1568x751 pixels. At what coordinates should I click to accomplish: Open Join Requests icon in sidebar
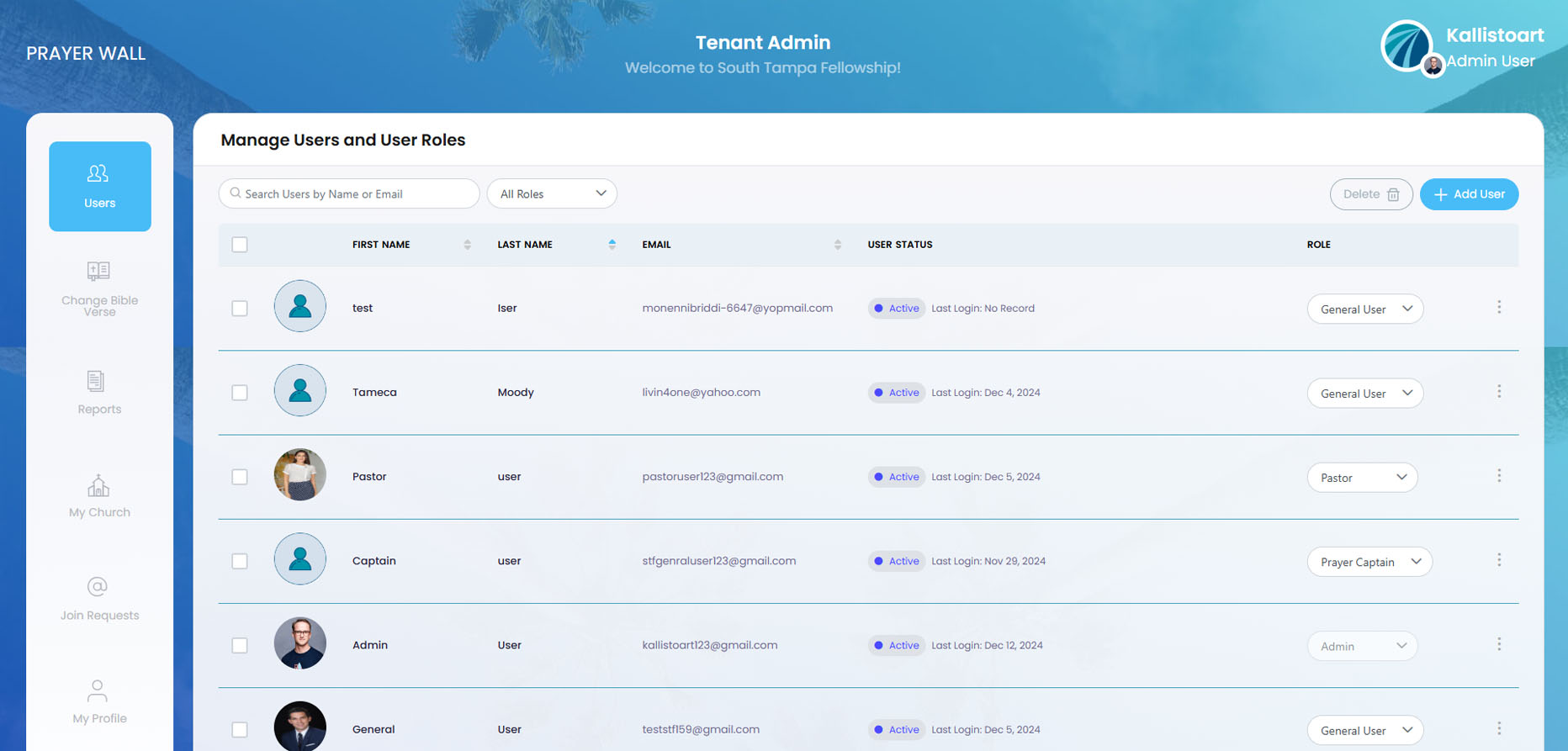tap(98, 587)
